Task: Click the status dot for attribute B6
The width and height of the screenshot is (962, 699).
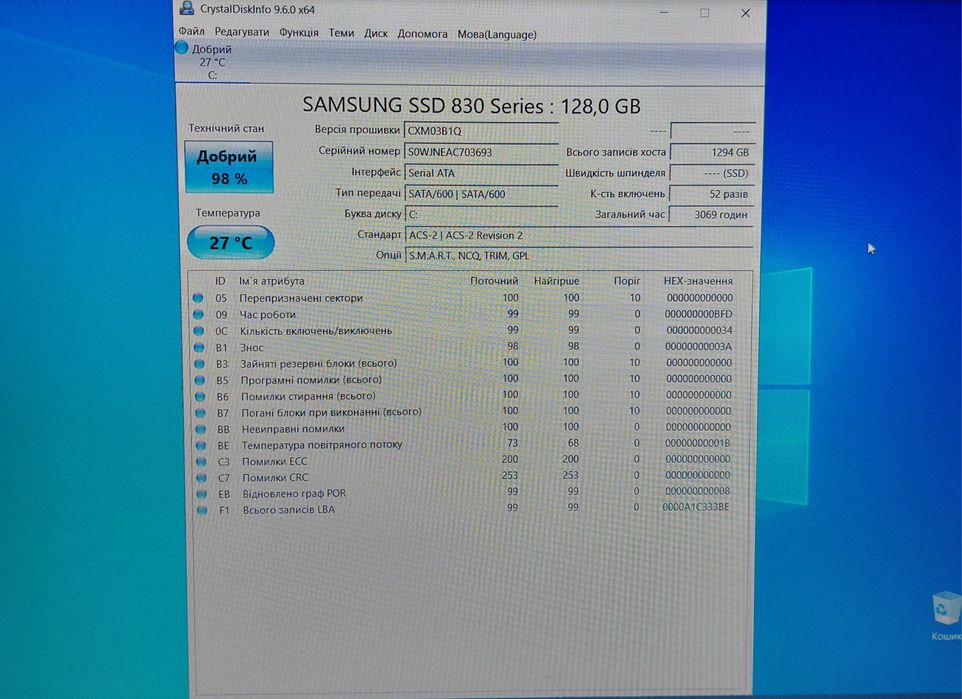Action: click(x=200, y=396)
